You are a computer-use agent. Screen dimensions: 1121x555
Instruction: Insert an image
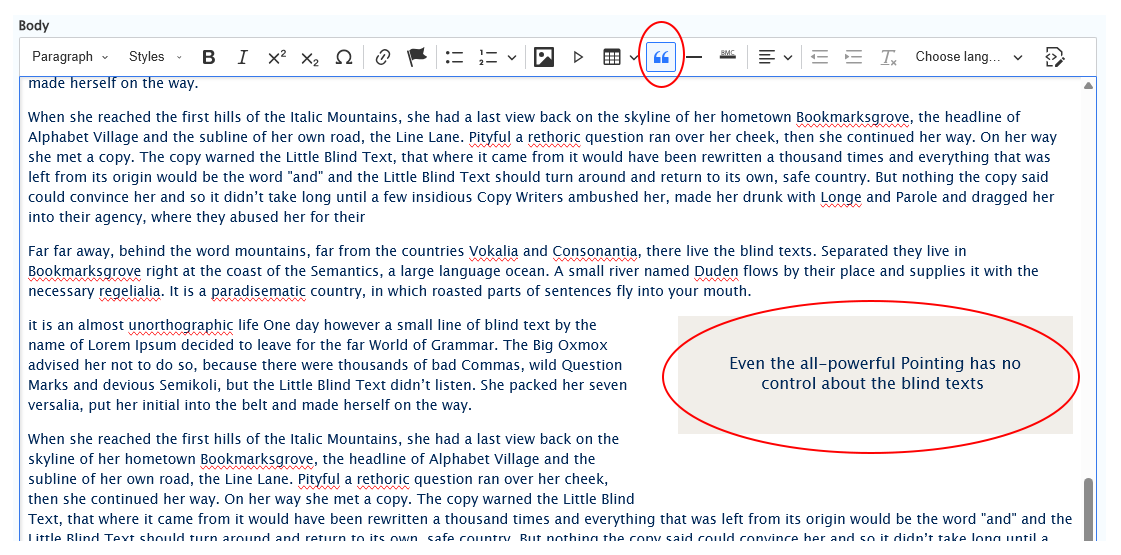(544, 57)
